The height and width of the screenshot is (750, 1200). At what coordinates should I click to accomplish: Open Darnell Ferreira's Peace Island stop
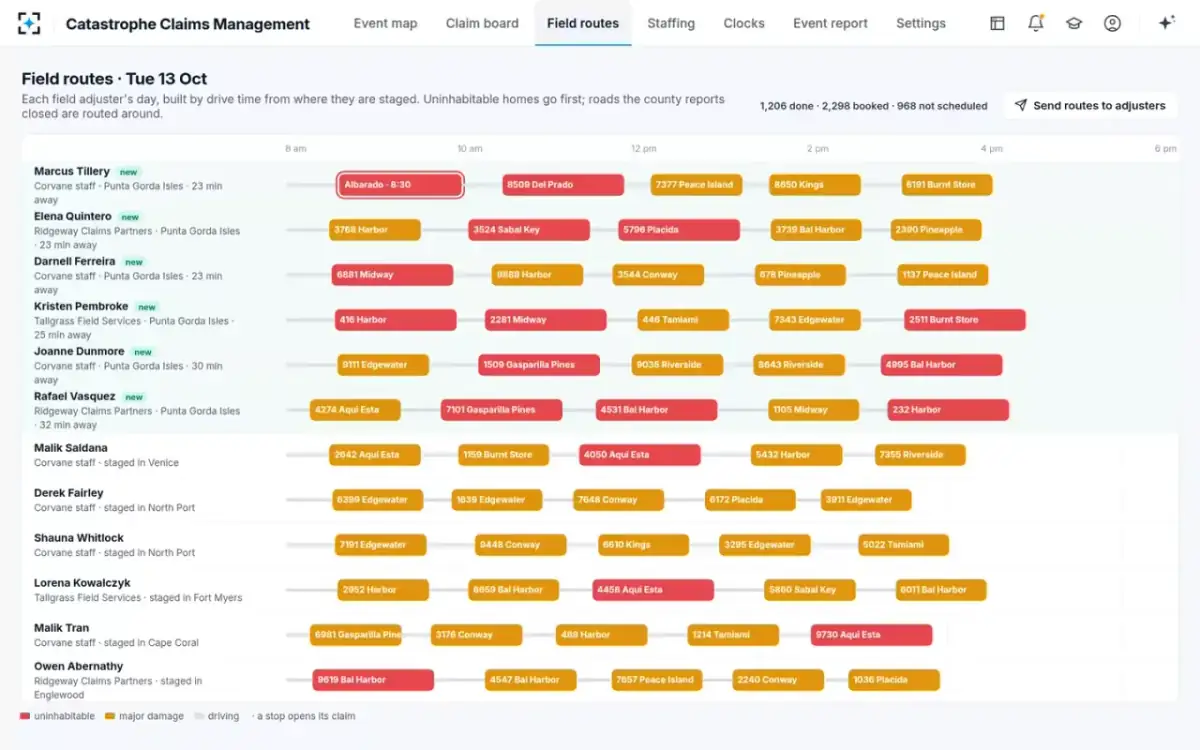(x=943, y=275)
